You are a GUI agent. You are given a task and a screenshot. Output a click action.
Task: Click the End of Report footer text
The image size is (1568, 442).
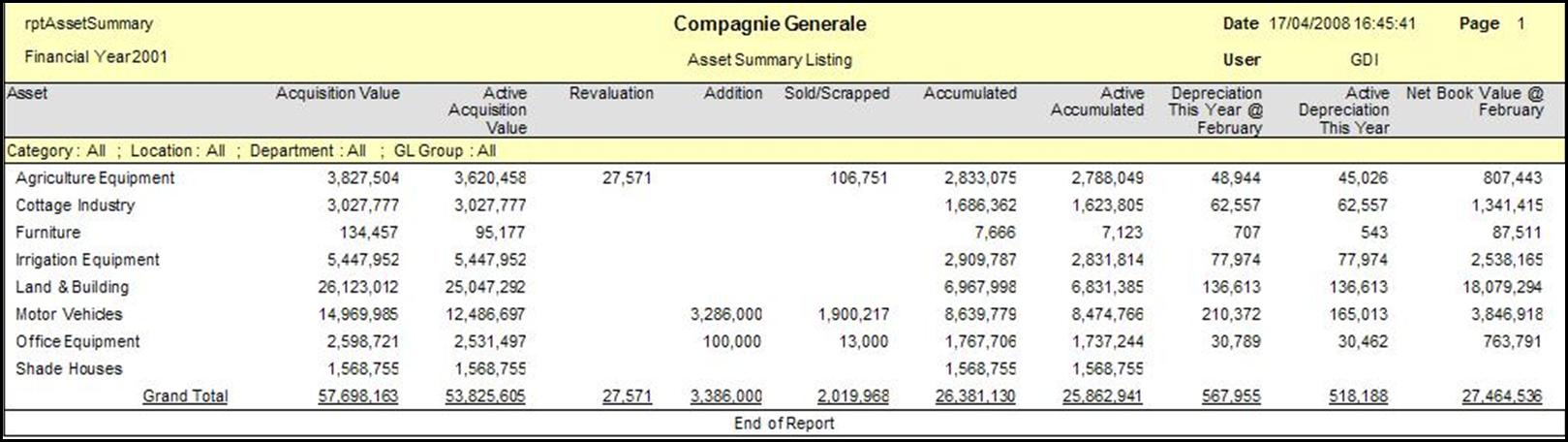coord(784,423)
